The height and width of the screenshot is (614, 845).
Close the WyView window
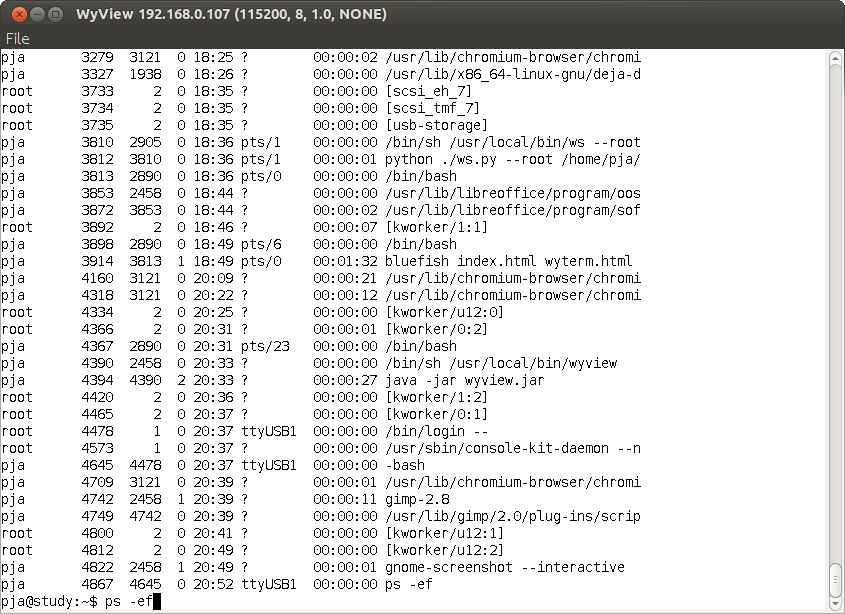(15, 15)
